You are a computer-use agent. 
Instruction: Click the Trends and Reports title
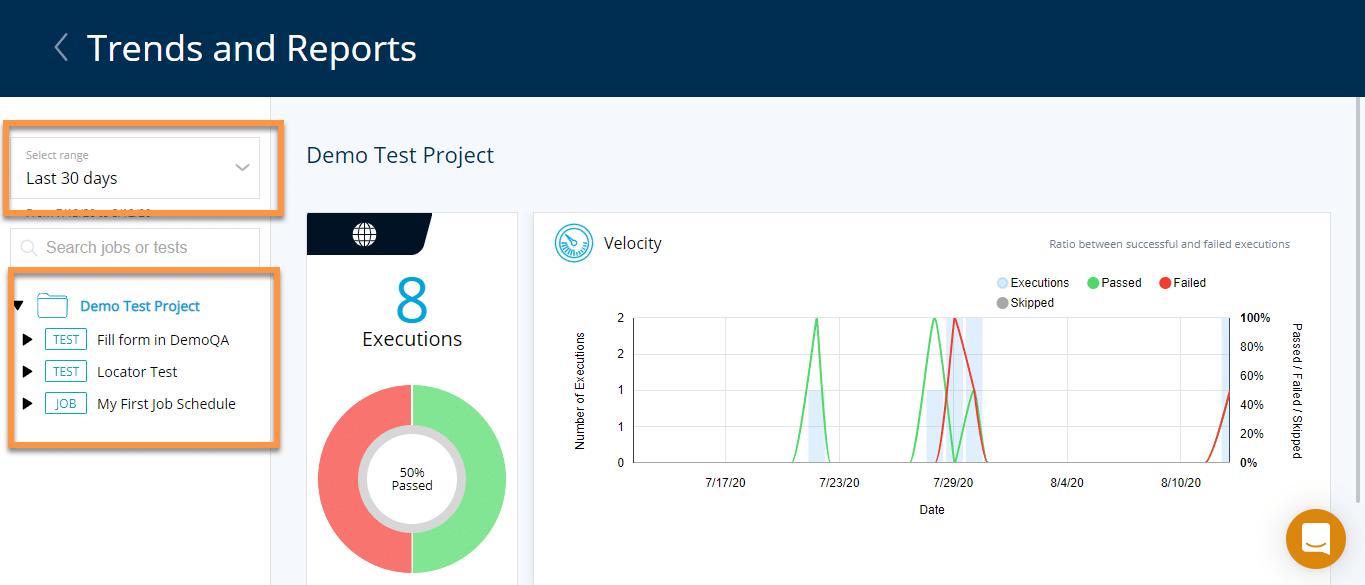click(252, 48)
